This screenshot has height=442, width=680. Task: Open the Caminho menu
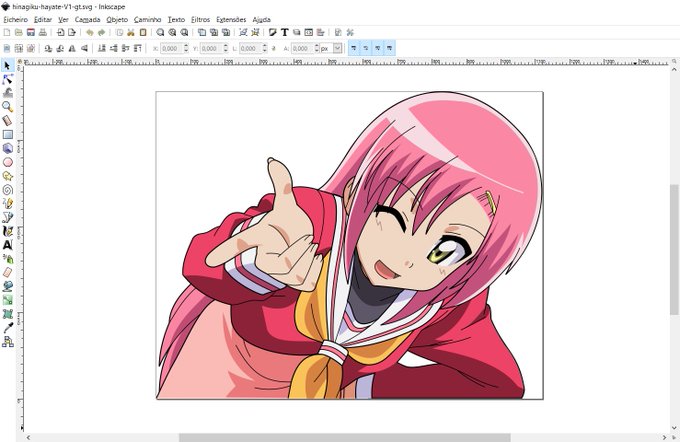click(x=147, y=20)
